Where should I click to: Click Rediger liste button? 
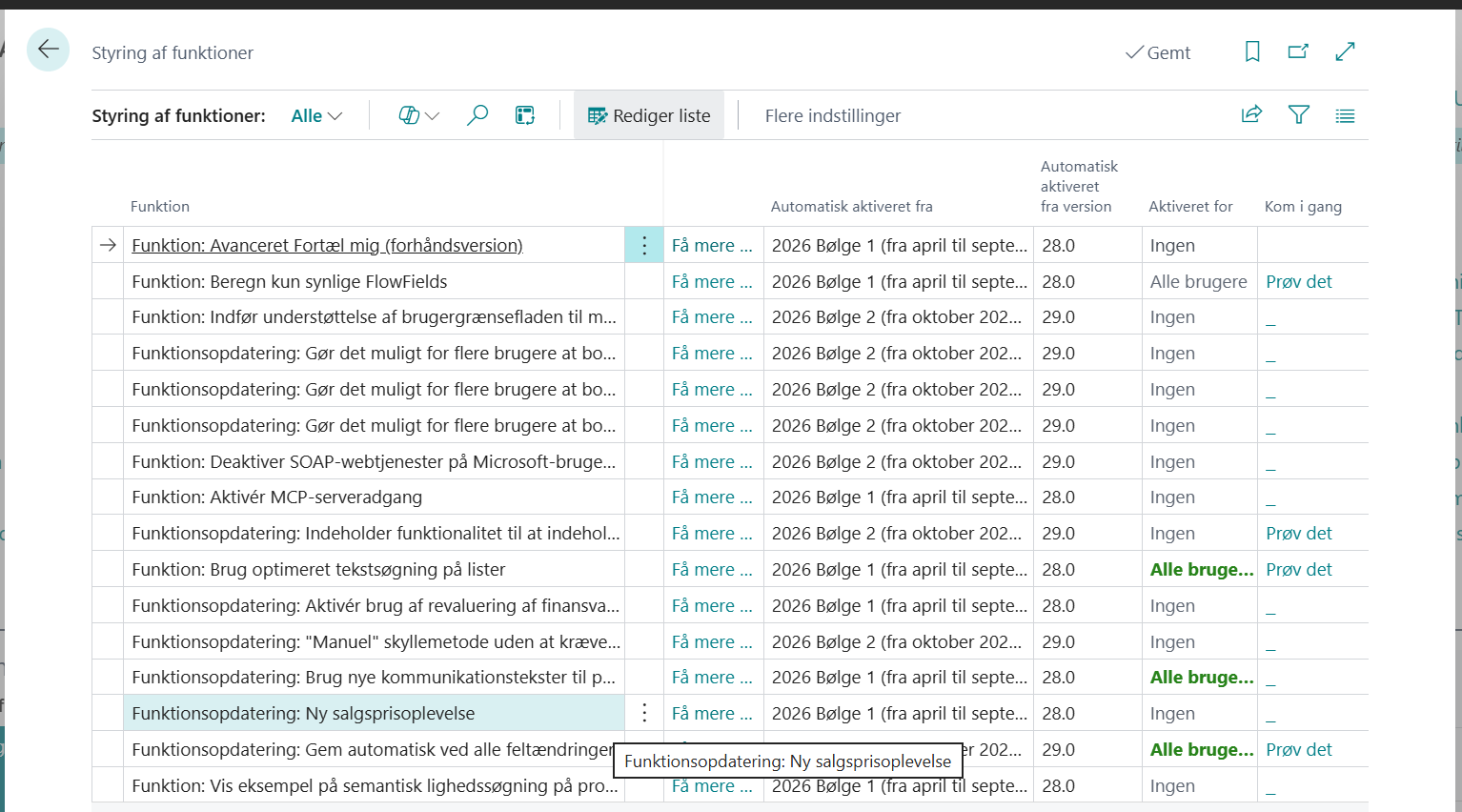pyautogui.click(x=649, y=115)
